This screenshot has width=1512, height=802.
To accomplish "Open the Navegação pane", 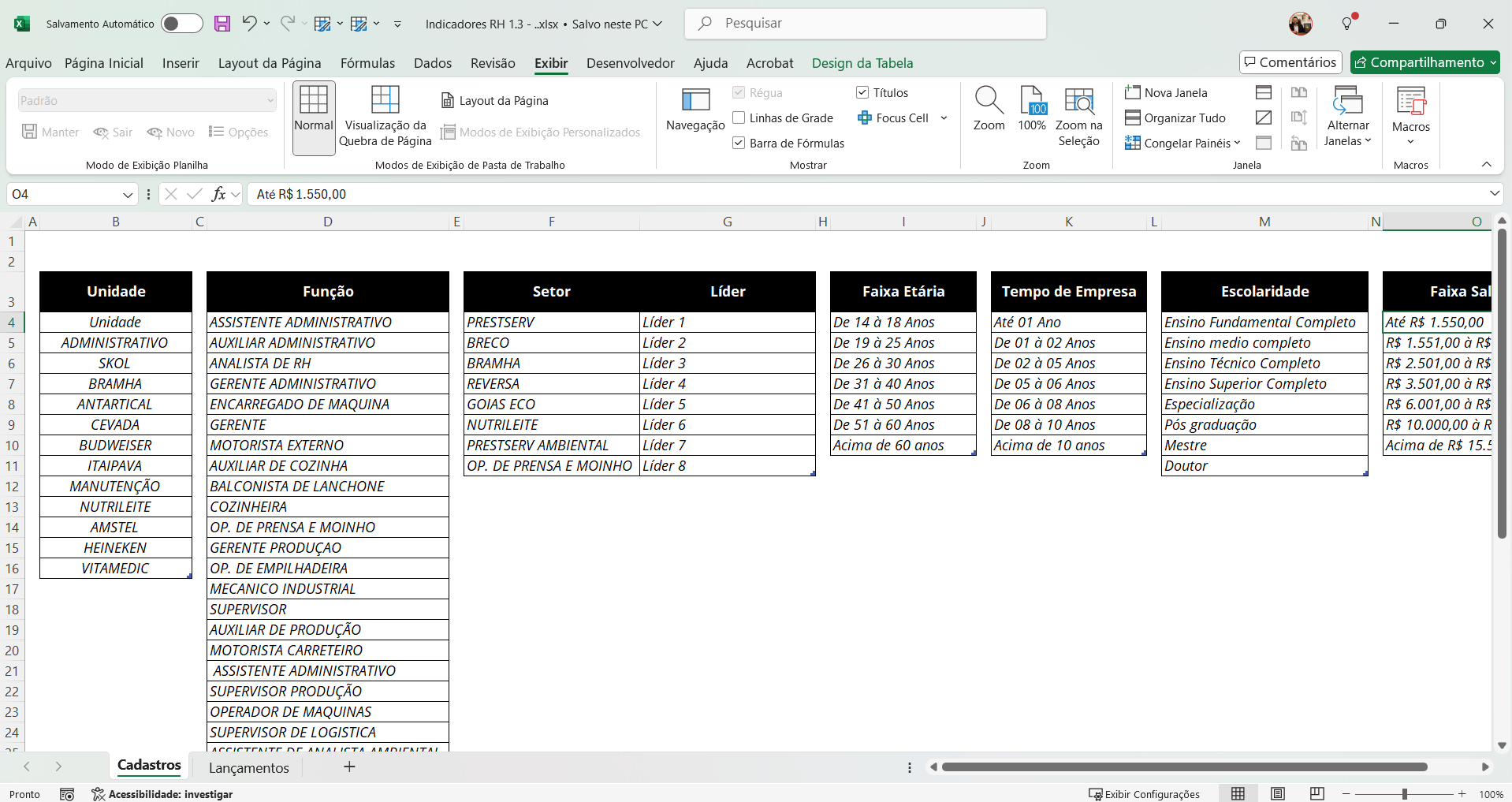I will (695, 109).
